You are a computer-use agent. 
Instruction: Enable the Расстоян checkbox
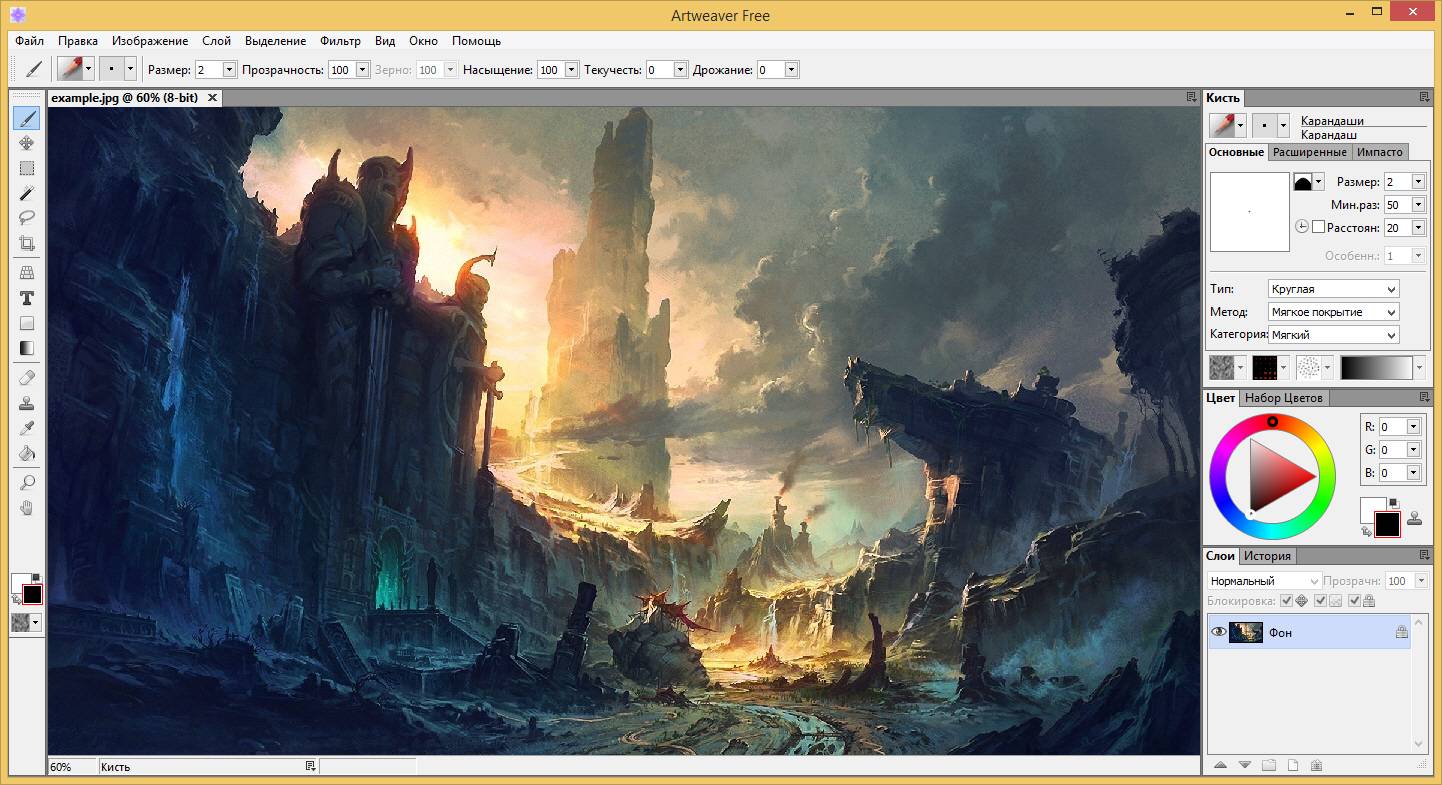pyautogui.click(x=1318, y=227)
